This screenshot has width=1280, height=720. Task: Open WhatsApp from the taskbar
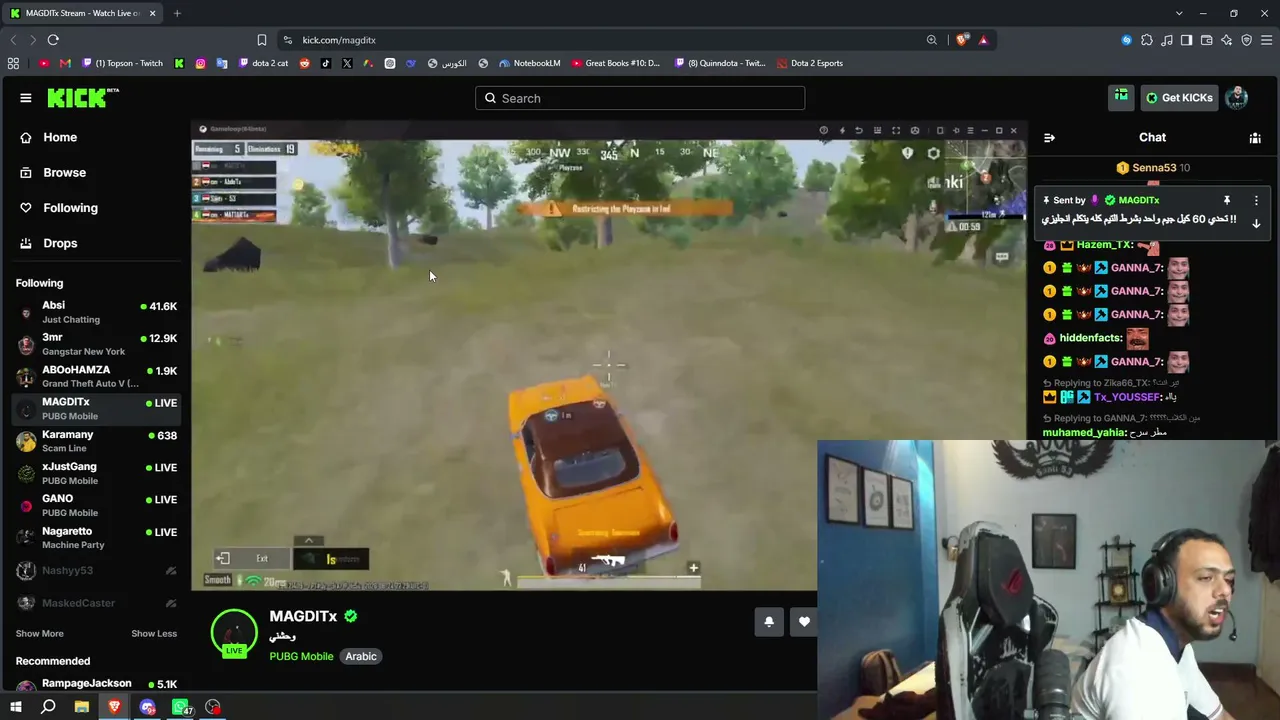pyautogui.click(x=180, y=707)
